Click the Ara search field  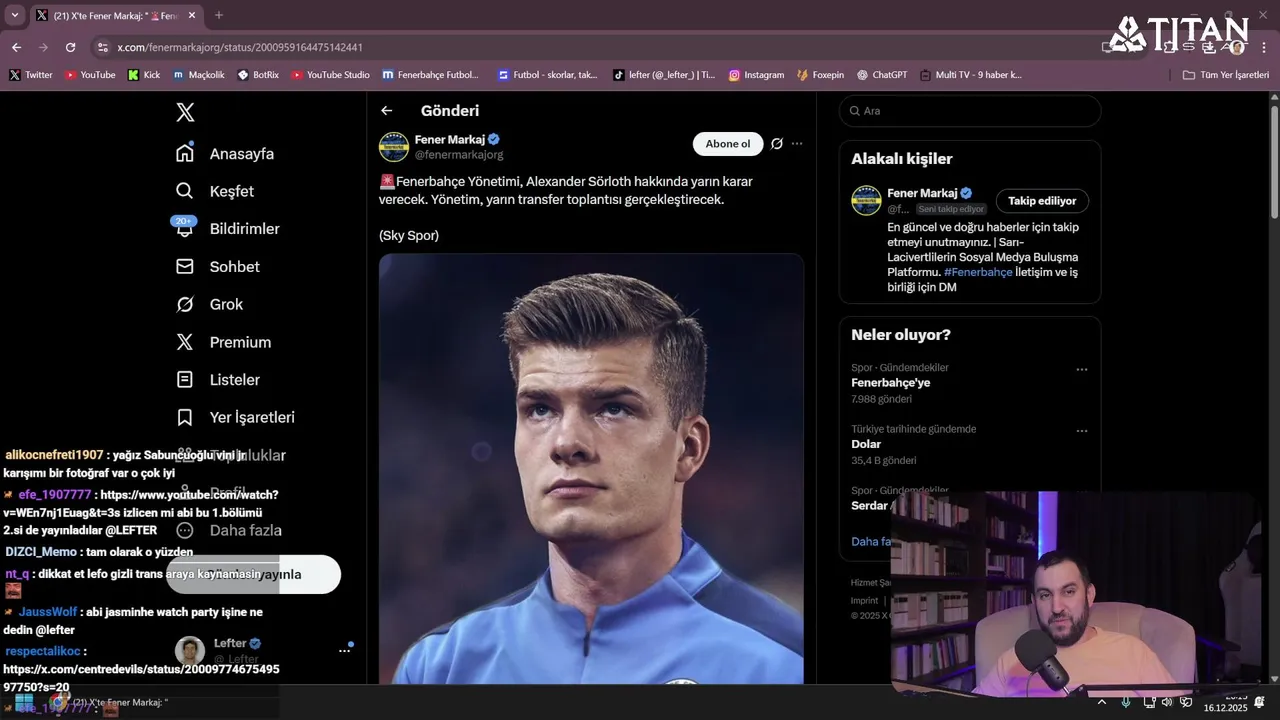(970, 111)
